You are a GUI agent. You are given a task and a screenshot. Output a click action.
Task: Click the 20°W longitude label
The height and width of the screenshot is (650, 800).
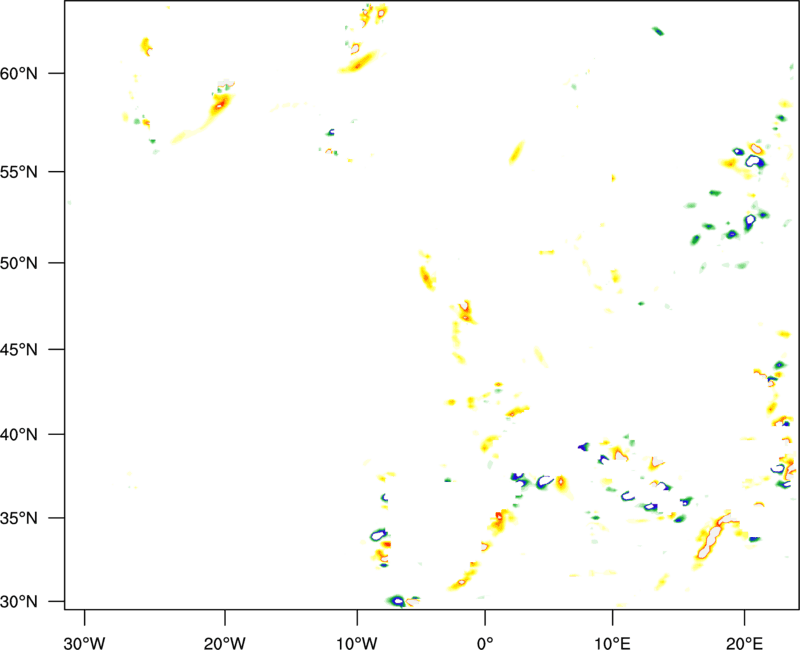[x=224, y=643]
